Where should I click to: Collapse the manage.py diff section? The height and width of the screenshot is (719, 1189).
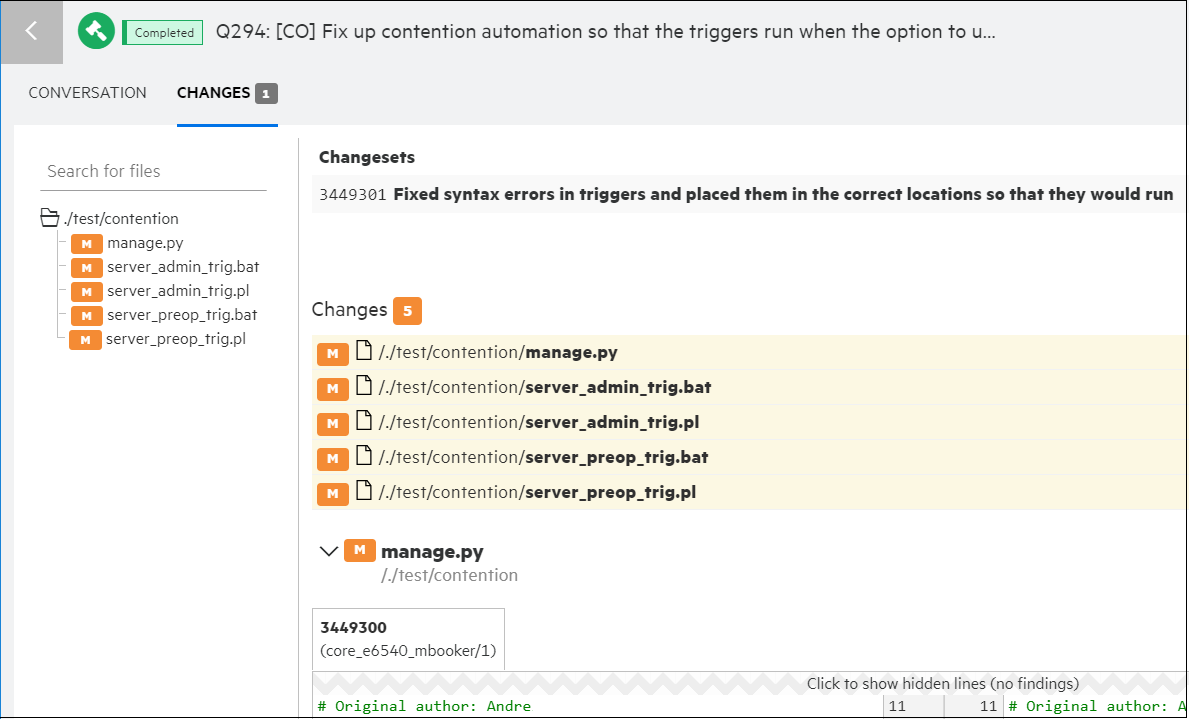[327, 551]
